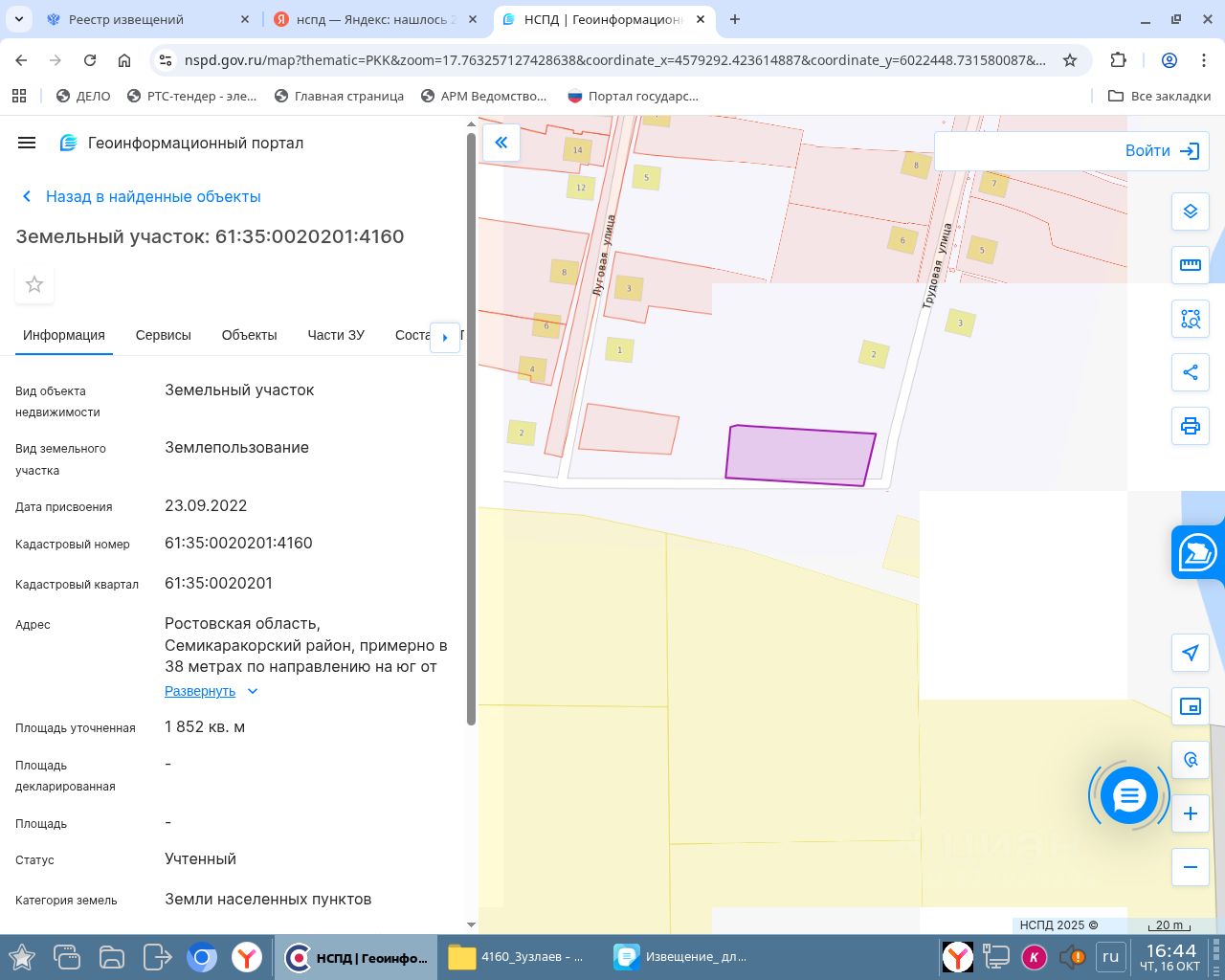The image size is (1225, 980).
Task: Add land plot to favorites with star
Action: pos(34,284)
